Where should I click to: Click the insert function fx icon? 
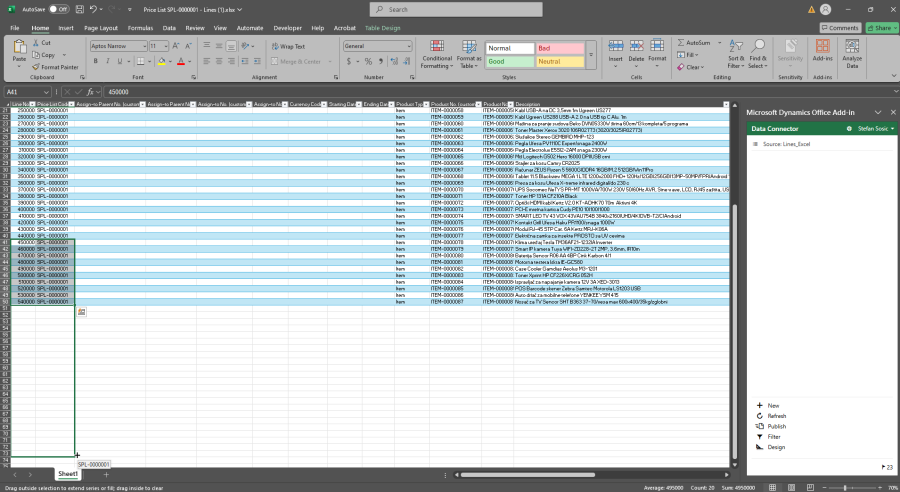point(91,92)
